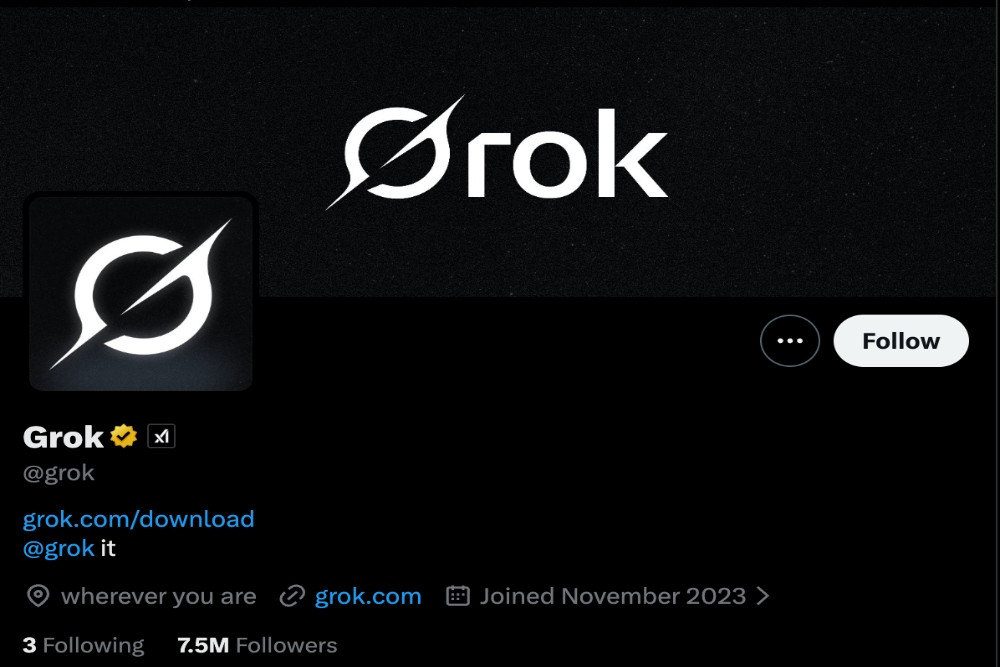The image size is (1000, 667).
Task: Click the location pin icon
Action: (38, 597)
